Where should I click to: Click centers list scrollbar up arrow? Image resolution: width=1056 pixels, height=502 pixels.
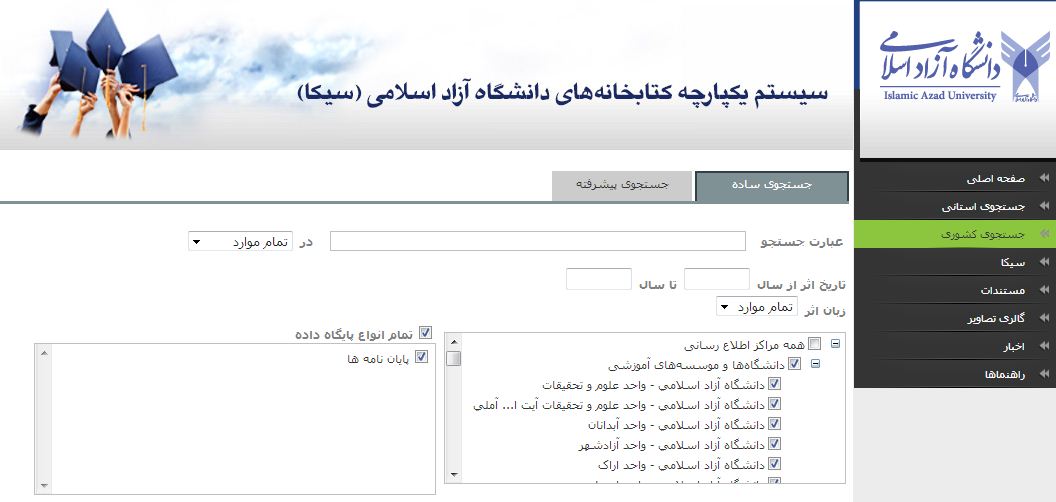454,340
